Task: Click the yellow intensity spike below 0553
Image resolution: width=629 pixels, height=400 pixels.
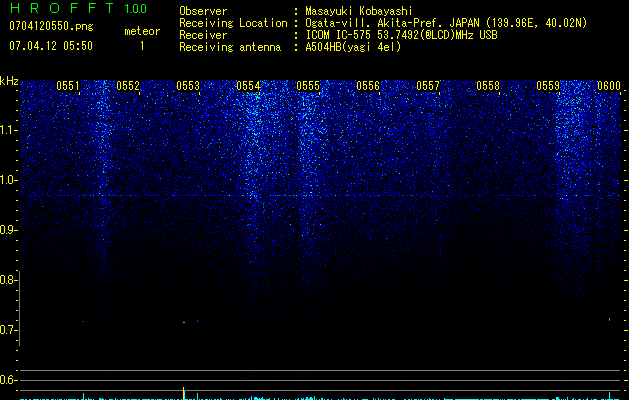Action: coord(184,393)
